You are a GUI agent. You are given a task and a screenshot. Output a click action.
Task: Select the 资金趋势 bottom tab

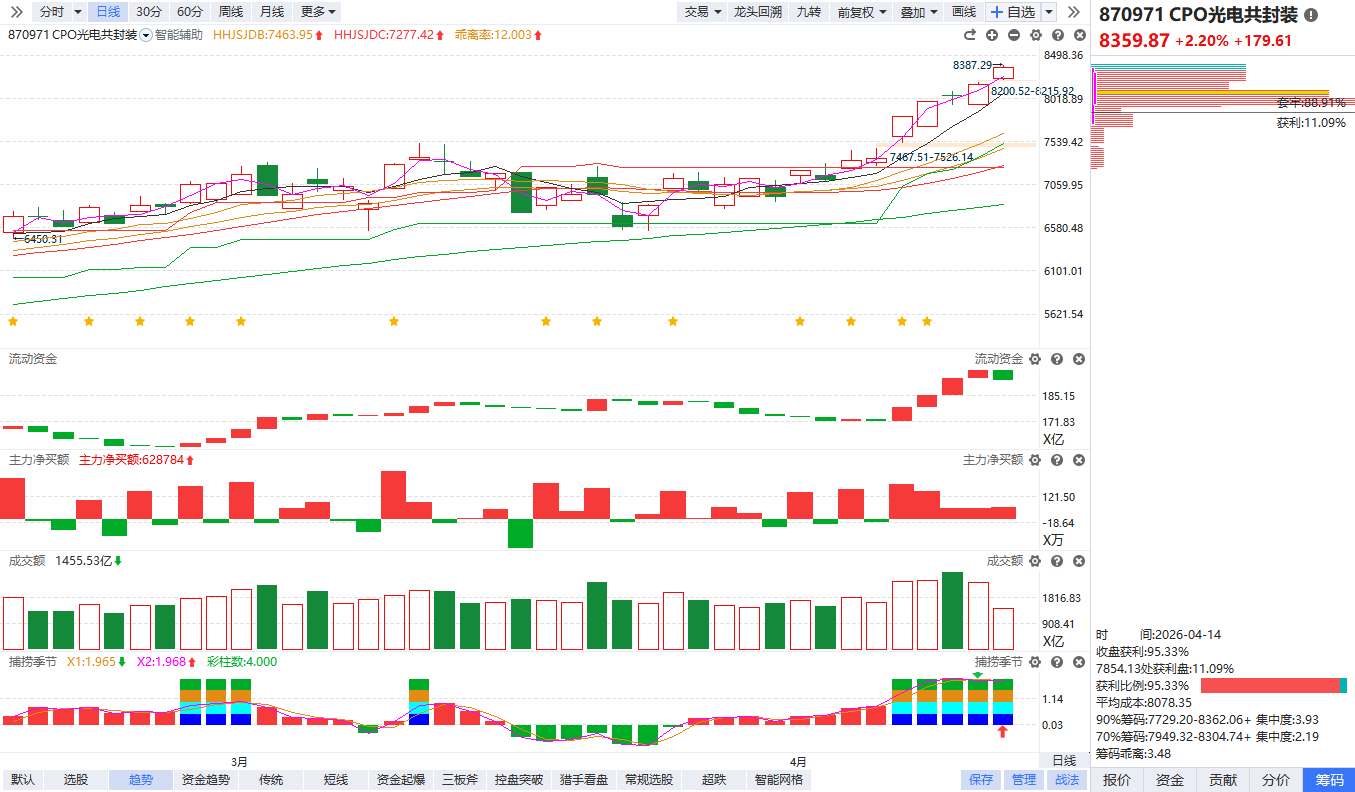[205, 780]
